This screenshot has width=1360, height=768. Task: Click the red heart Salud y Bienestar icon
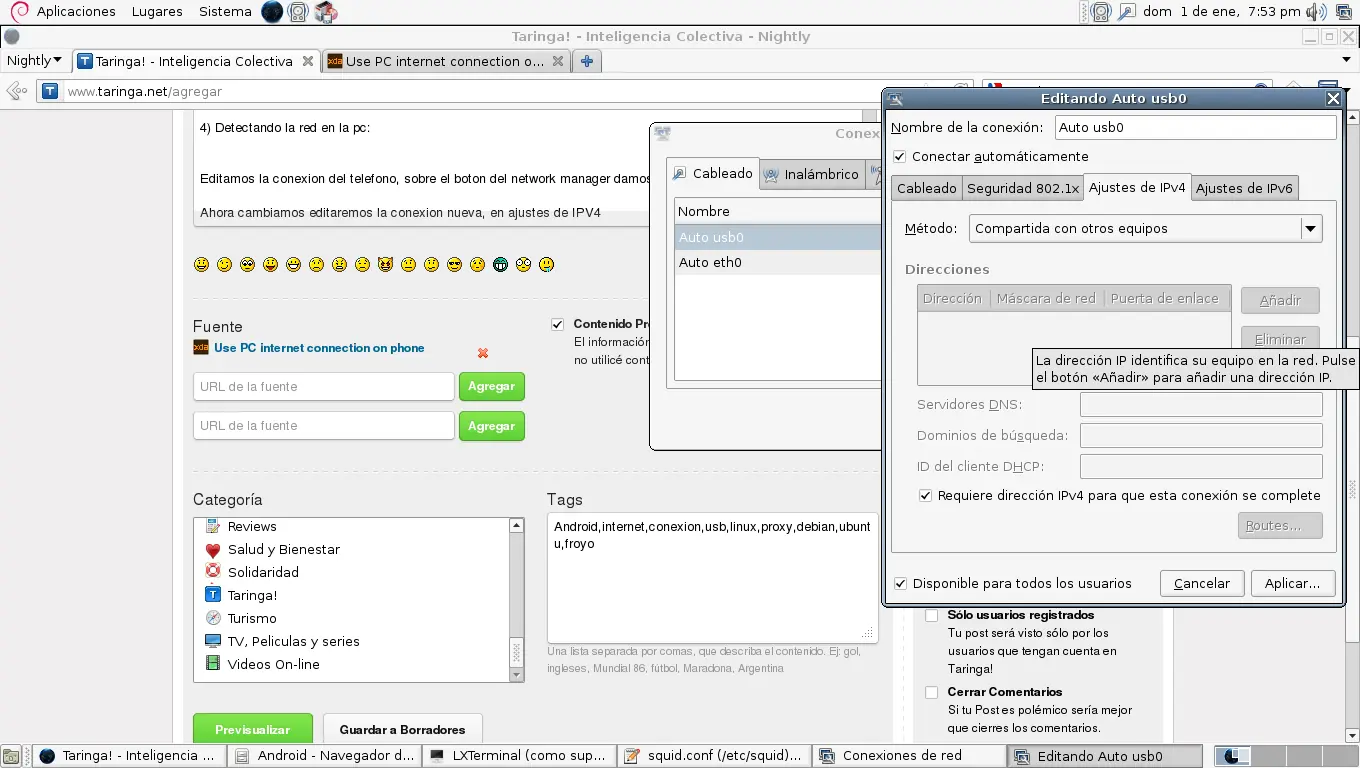tap(213, 550)
